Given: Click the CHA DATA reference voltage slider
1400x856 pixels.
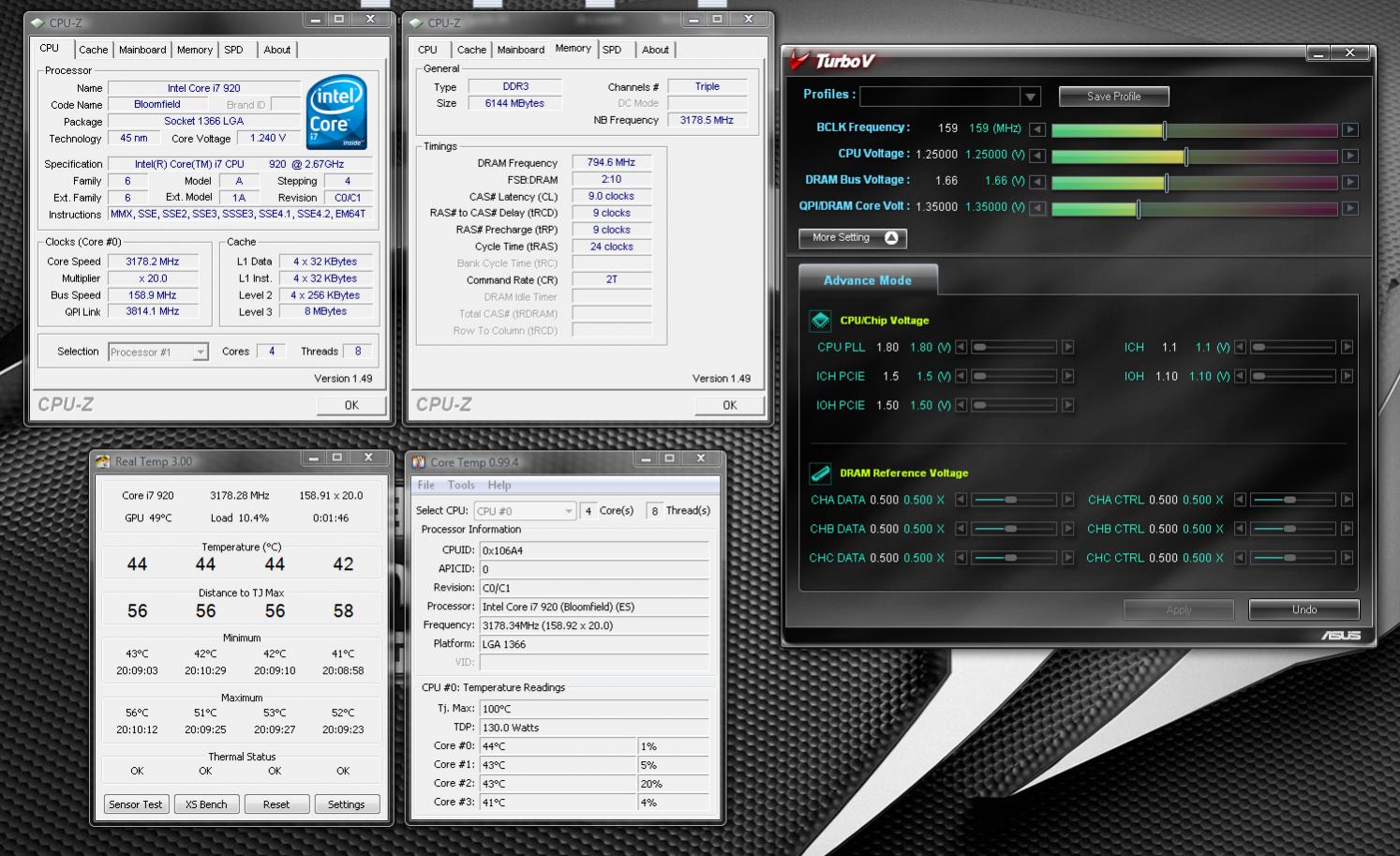Looking at the screenshot, I should pyautogui.click(x=1014, y=500).
